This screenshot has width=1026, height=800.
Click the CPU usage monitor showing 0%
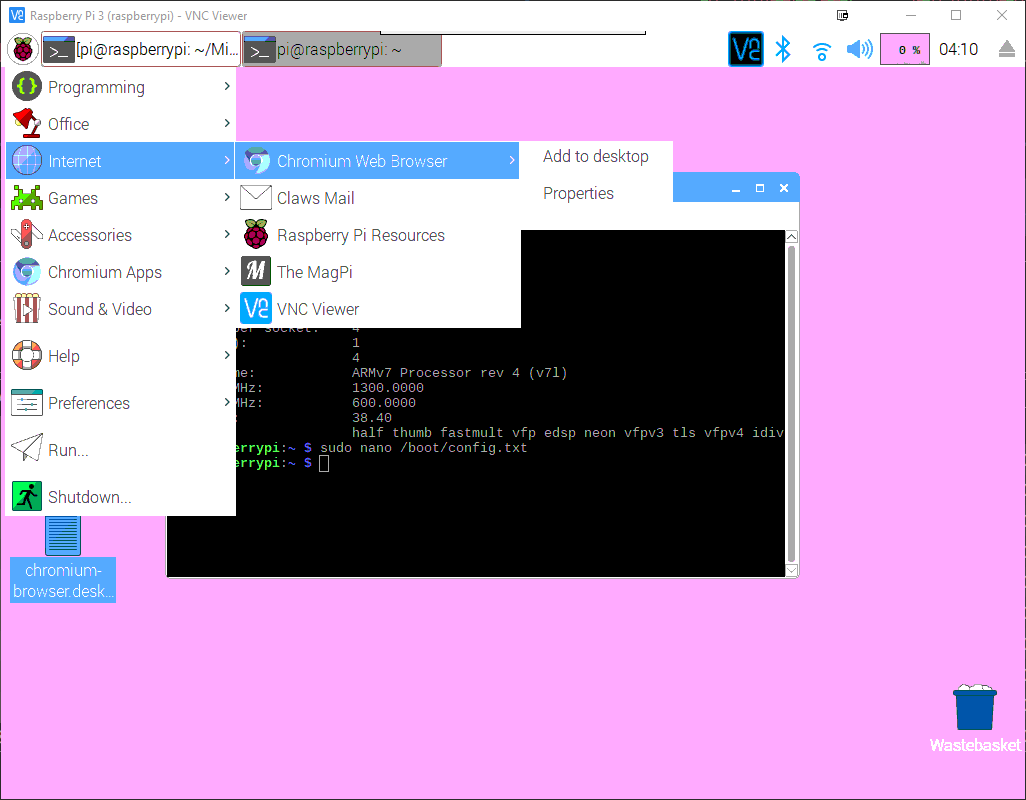904,48
